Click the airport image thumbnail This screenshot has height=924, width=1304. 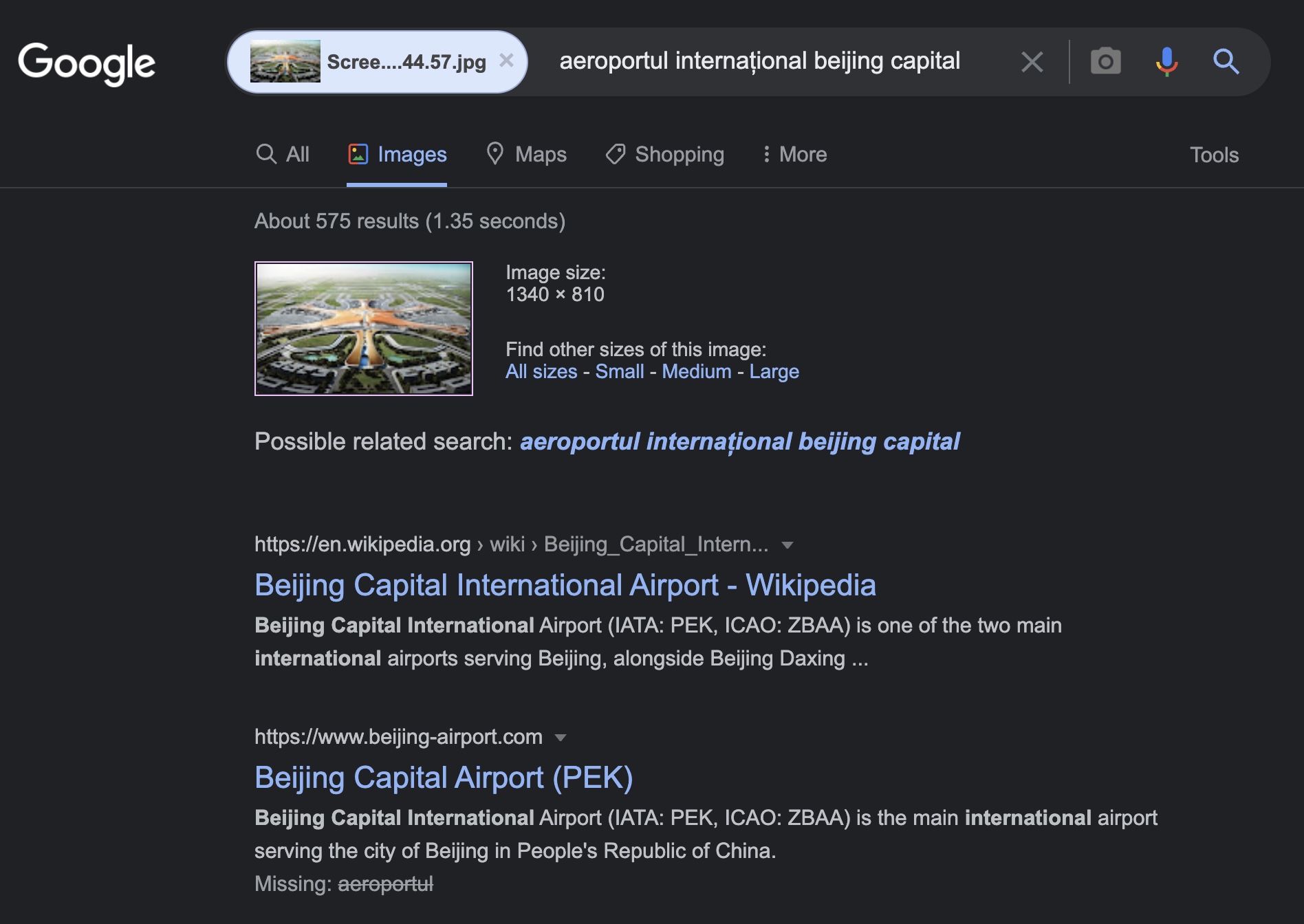click(364, 329)
